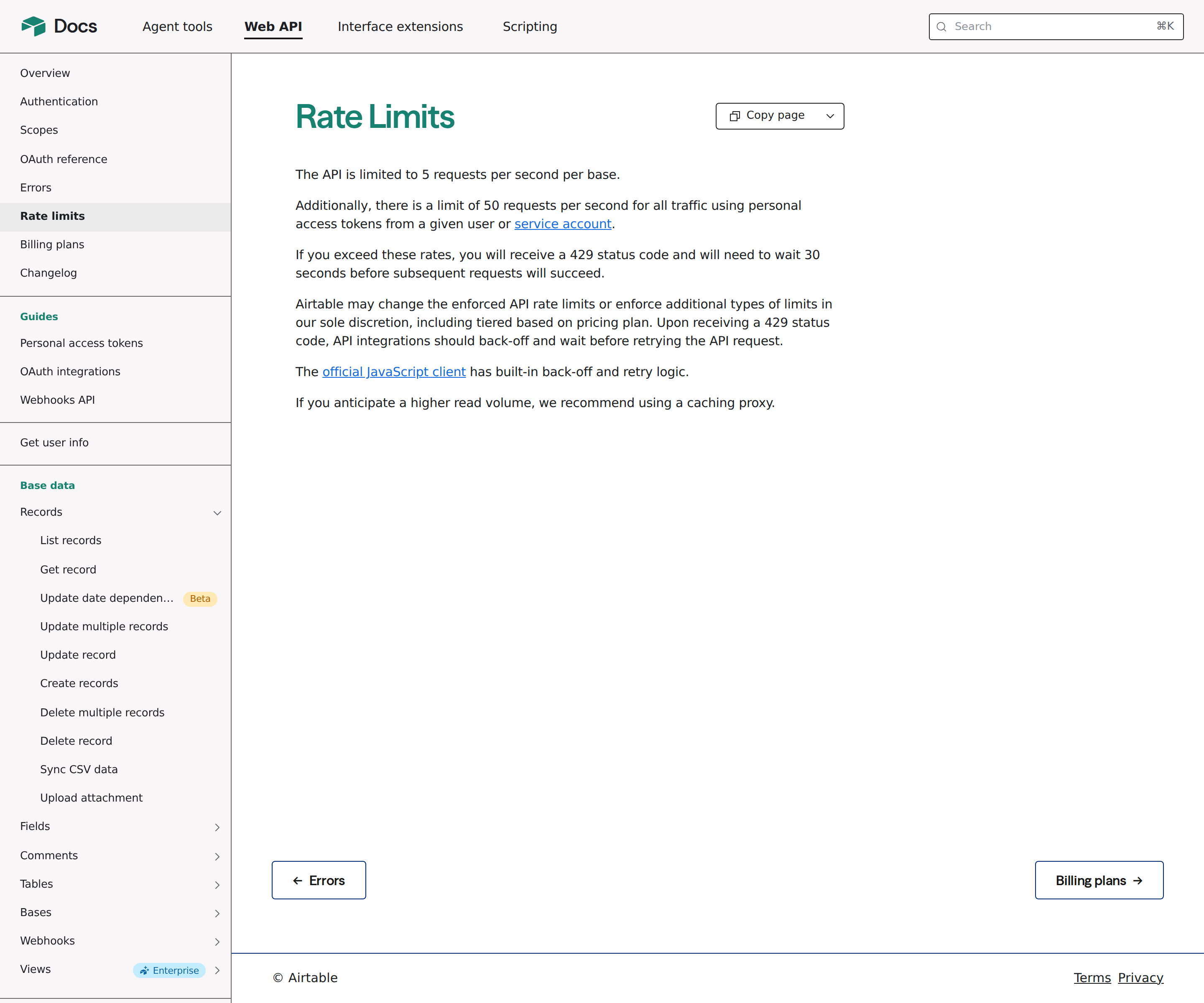Open Scopes in the sidebar

click(115, 130)
